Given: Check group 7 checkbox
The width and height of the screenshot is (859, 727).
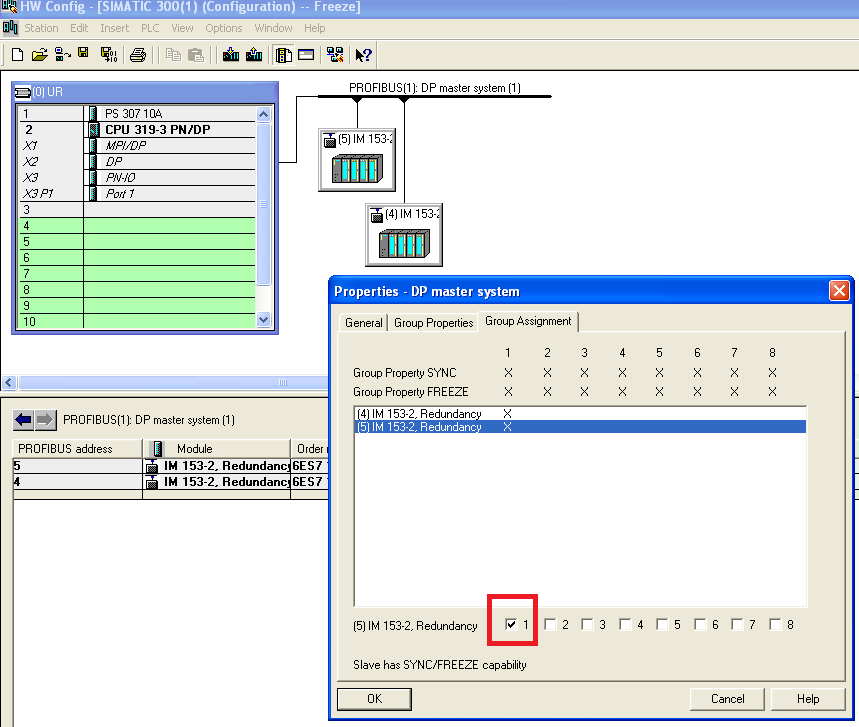Looking at the screenshot, I should pos(737,625).
